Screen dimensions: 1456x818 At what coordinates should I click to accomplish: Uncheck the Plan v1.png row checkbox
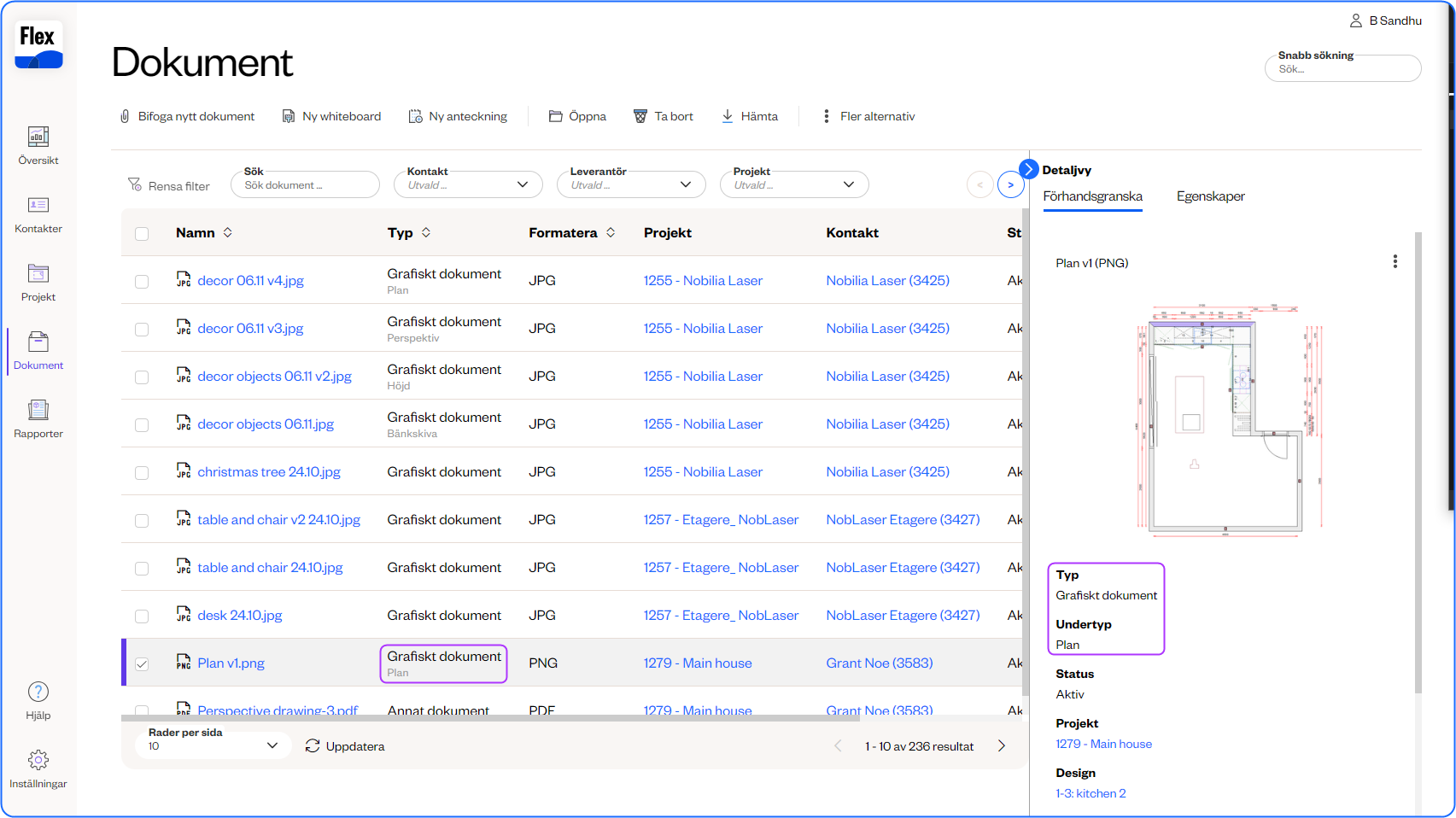142,663
